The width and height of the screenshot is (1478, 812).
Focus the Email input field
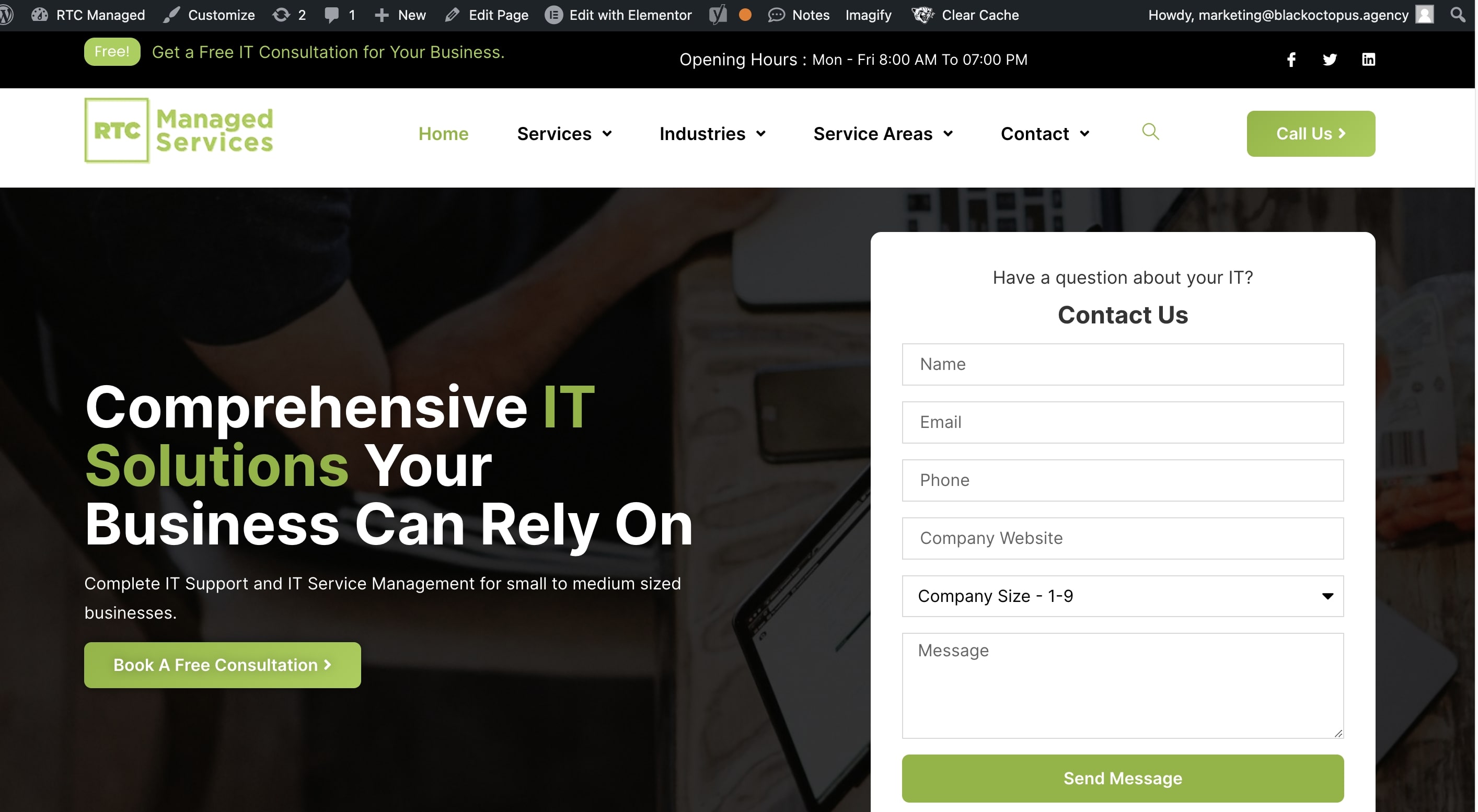pos(1122,422)
